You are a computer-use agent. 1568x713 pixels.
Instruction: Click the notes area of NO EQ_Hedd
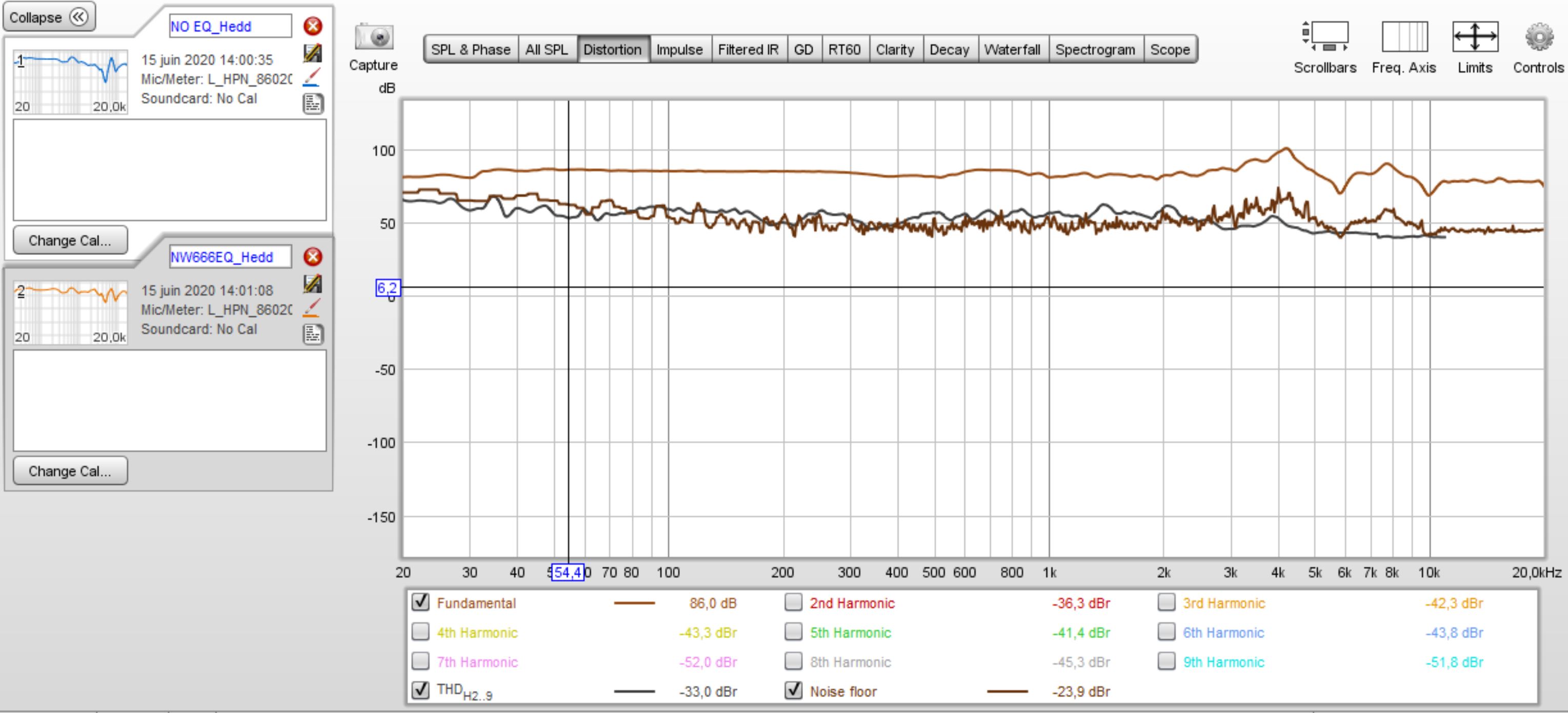click(170, 170)
